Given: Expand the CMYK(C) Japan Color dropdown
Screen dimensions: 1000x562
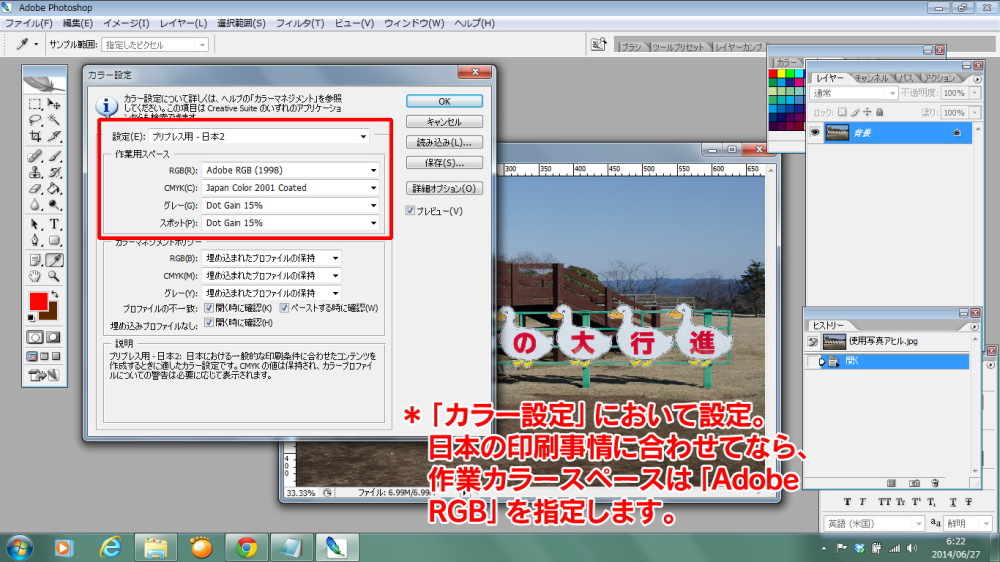Looking at the screenshot, I should pos(291,188).
